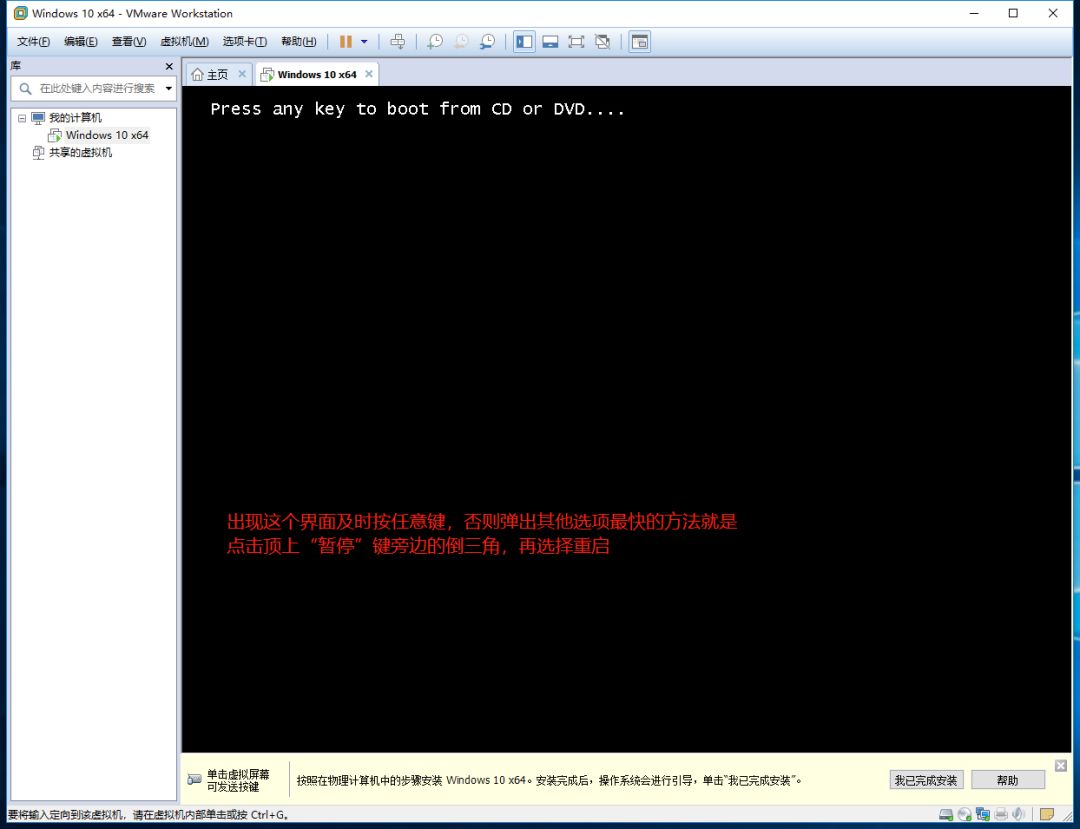Screen dimensions: 1080x829
Task: Click the Unity mode toolbar icon
Action: coord(603,42)
